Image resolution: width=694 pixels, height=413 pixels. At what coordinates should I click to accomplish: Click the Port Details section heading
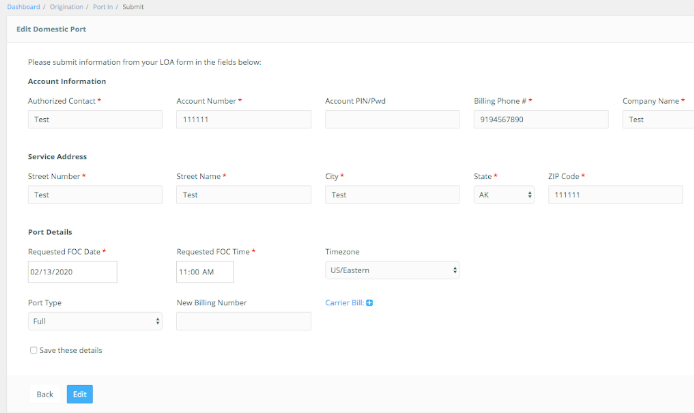coord(50,232)
